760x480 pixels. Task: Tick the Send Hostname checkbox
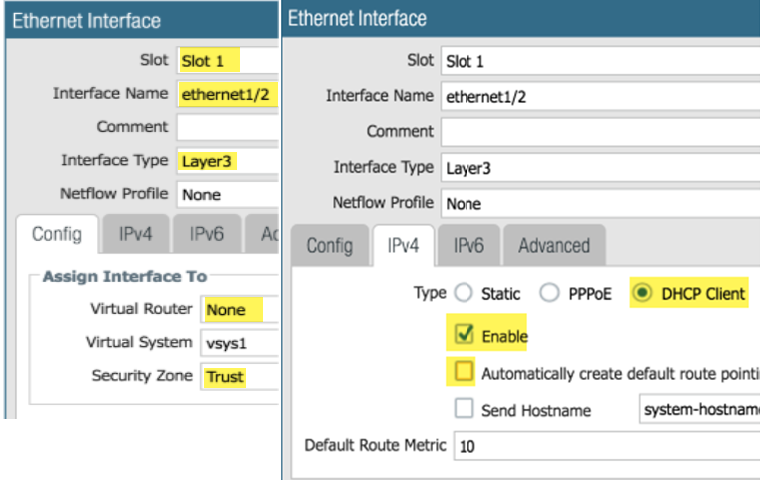[x=464, y=409]
